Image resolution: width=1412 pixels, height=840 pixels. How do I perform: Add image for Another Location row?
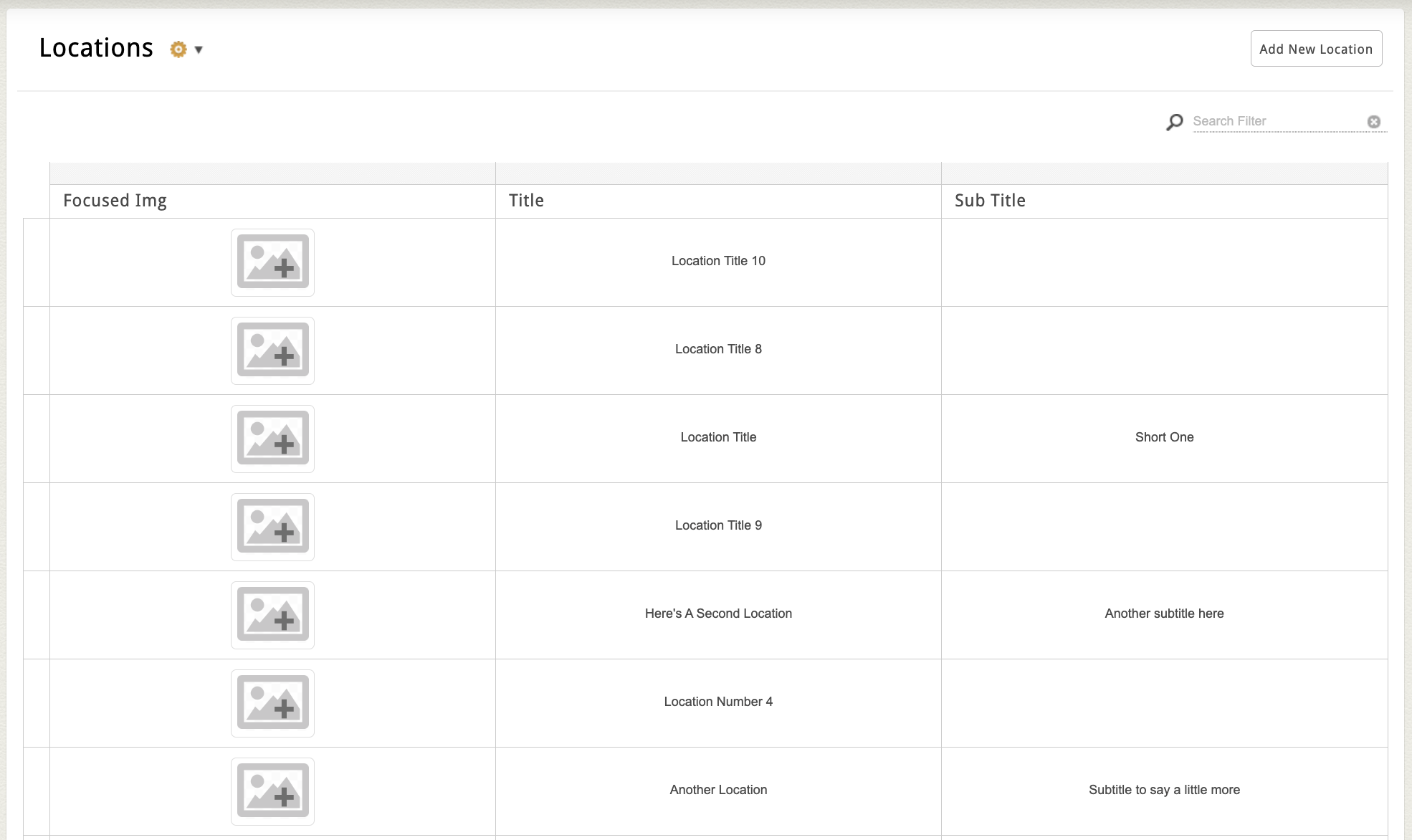click(x=272, y=791)
